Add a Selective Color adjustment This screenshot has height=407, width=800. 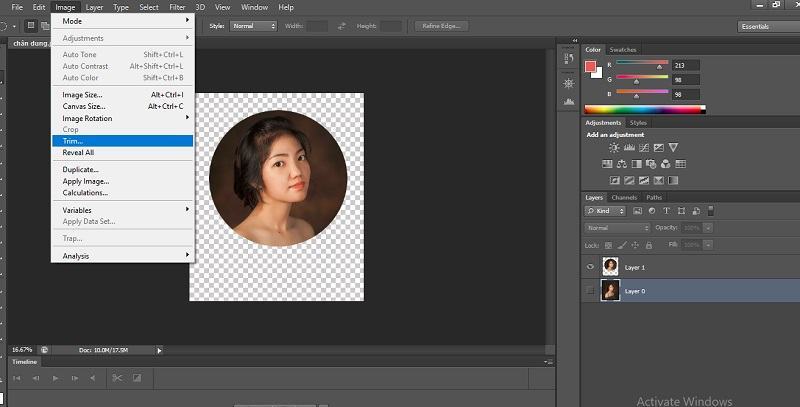[x=659, y=180]
